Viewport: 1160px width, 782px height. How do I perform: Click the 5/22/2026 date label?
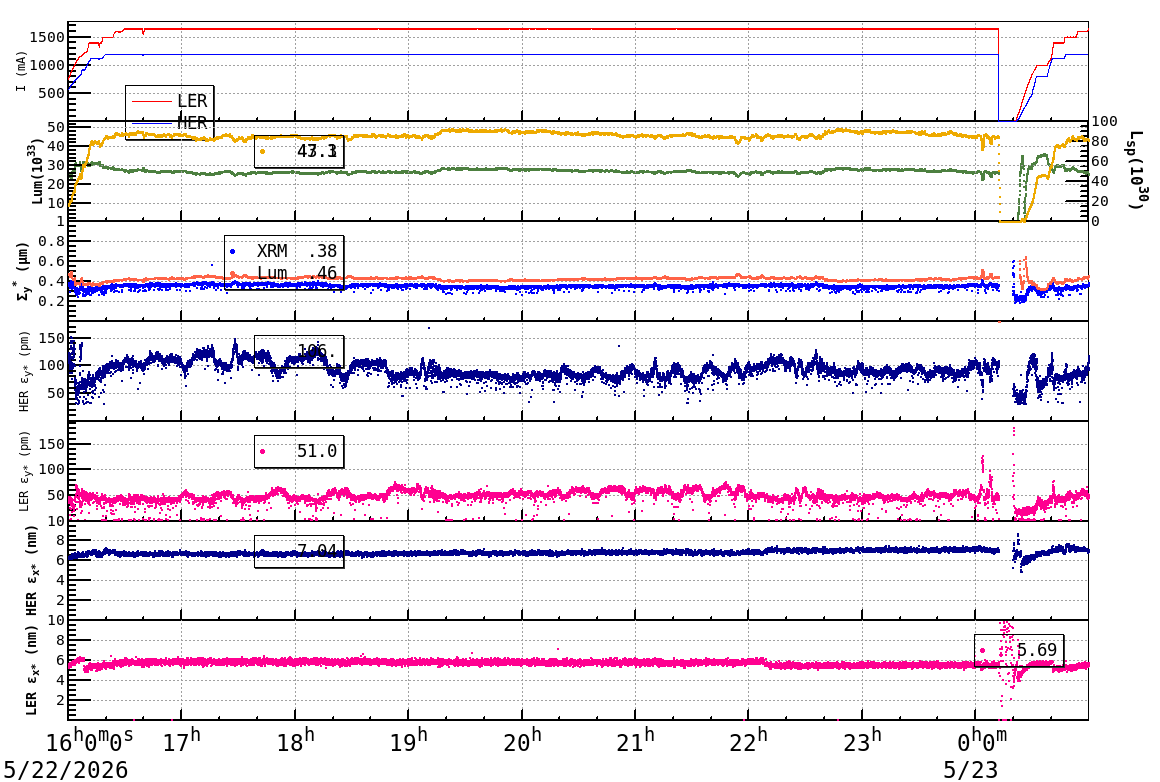point(66,770)
